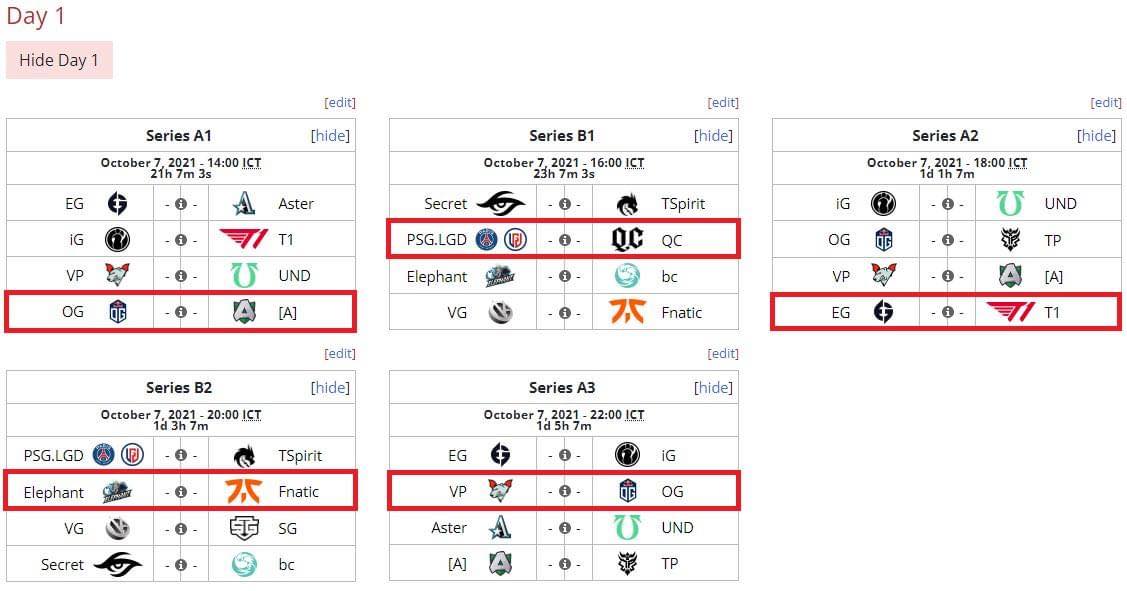This screenshot has height=591, width=1127.
Task: Open info icon for VP vs OG match
Action: coord(564,492)
